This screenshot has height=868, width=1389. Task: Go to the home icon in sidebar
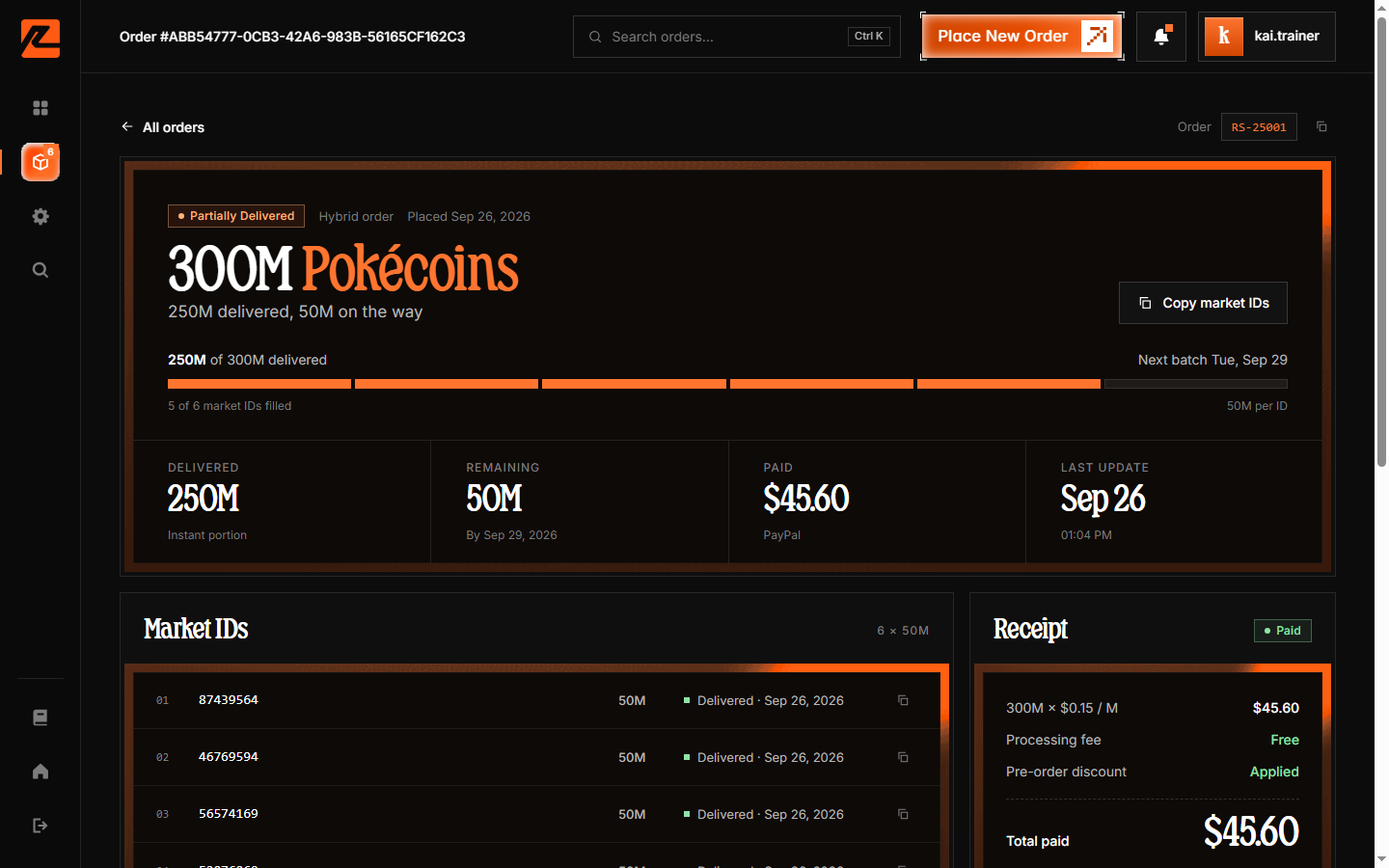click(x=41, y=772)
